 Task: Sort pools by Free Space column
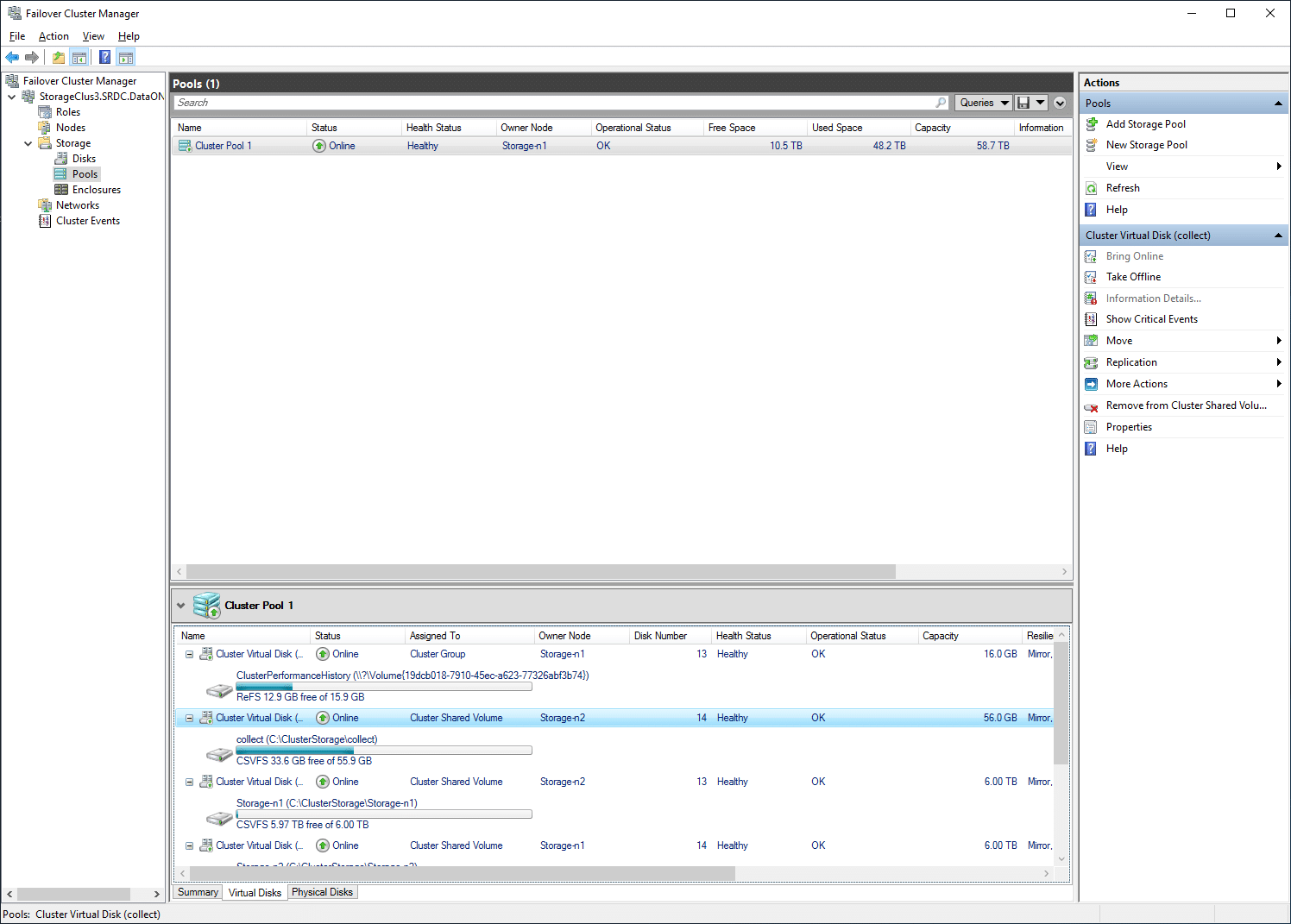[x=755, y=128]
